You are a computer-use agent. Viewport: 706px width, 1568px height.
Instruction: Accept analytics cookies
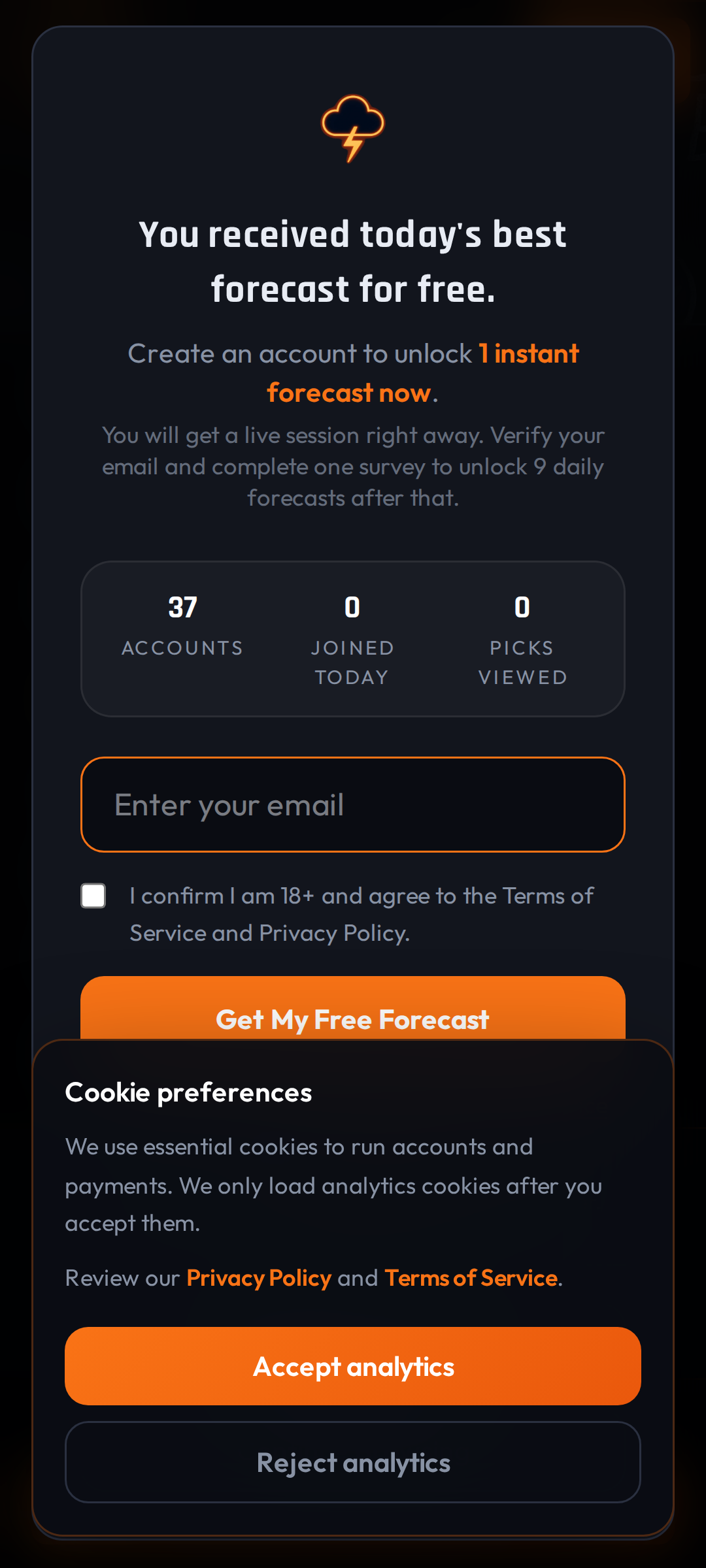point(353,1366)
